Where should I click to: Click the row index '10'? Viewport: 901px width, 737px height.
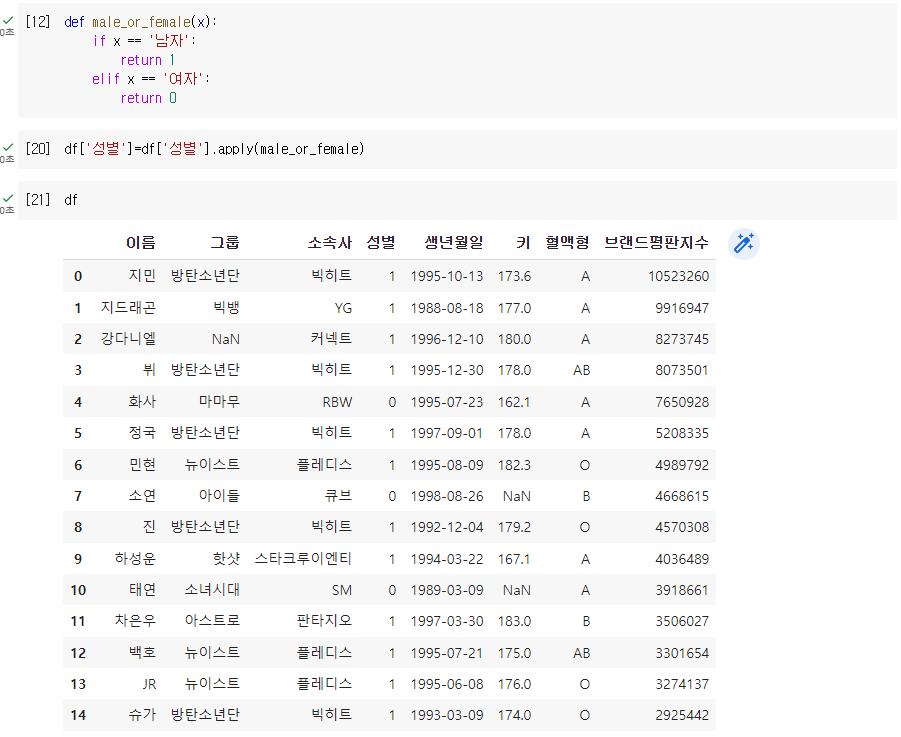click(78, 590)
